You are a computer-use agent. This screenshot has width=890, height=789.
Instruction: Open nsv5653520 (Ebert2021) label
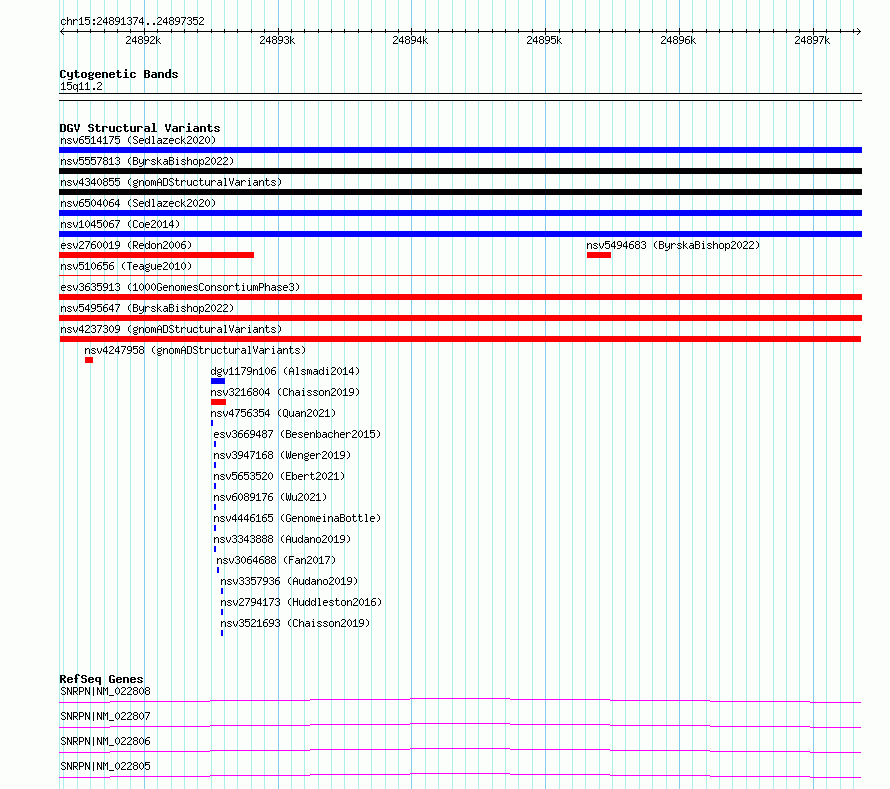279,476
